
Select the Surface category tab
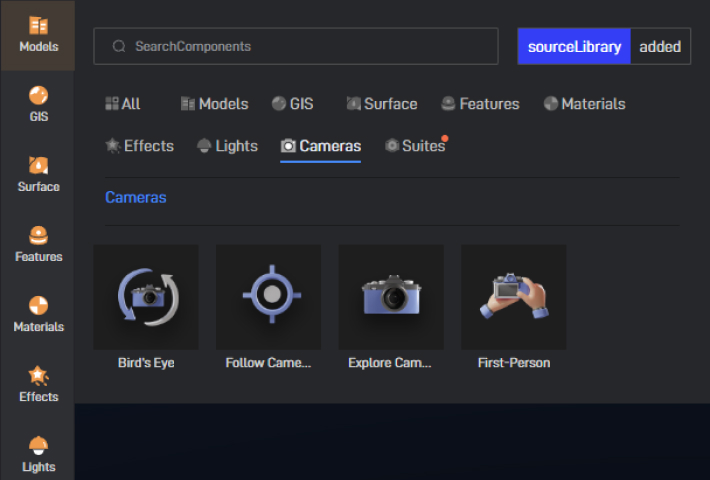[382, 104]
